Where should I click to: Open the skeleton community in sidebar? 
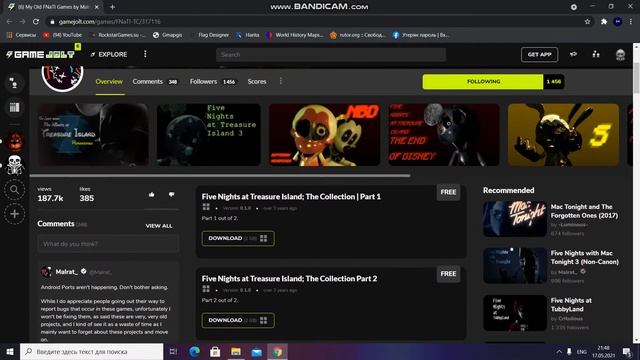(x=15, y=165)
